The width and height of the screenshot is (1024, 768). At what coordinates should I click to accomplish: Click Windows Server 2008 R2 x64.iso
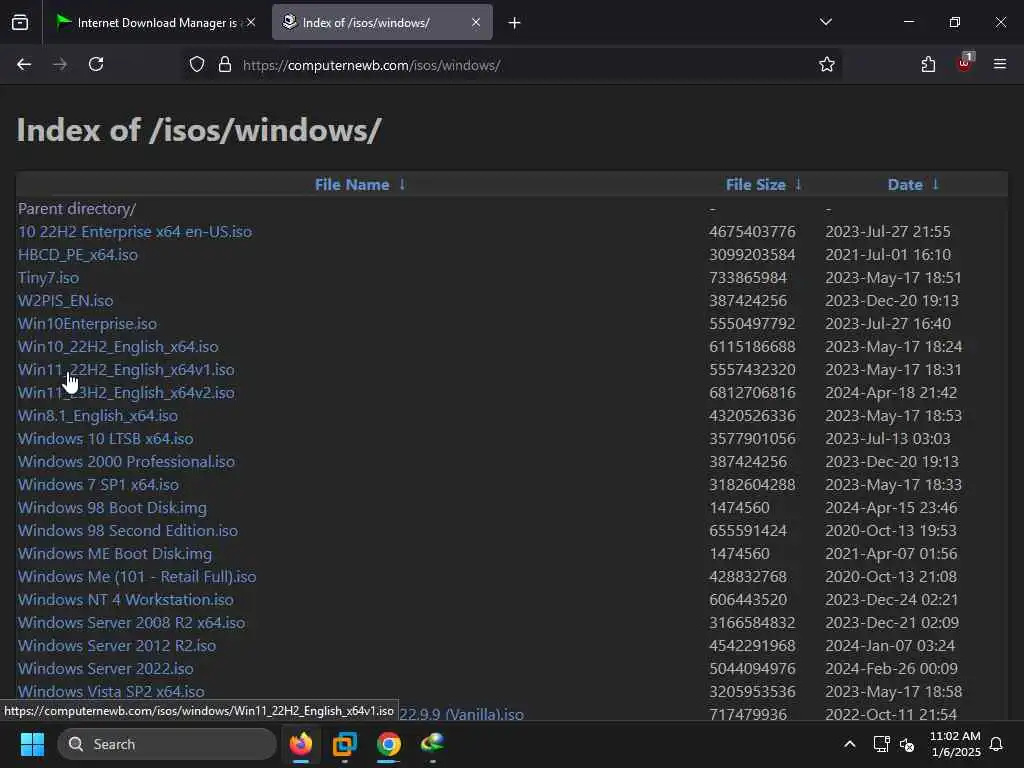click(x=131, y=622)
